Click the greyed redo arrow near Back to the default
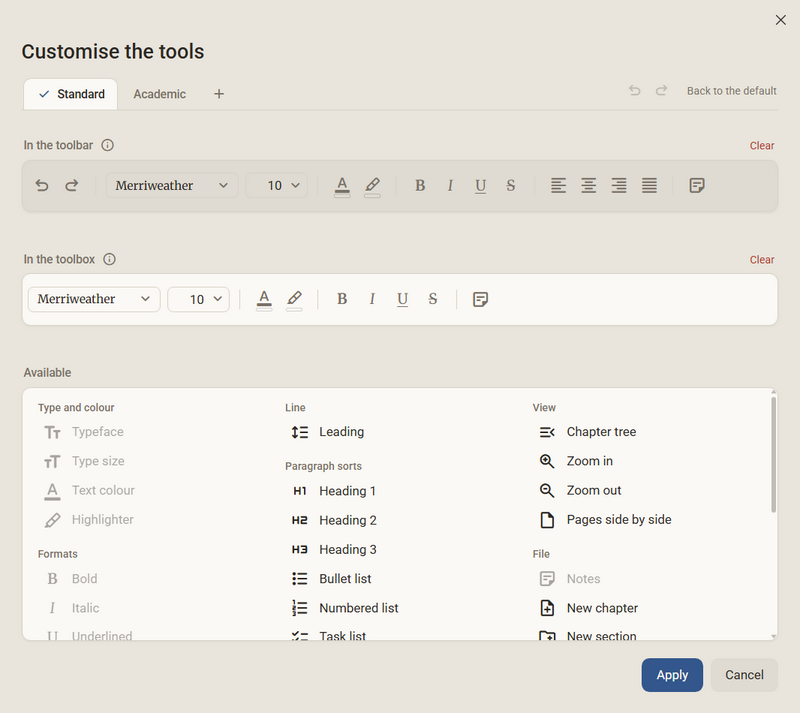Viewport: 800px width, 713px height. tap(662, 90)
